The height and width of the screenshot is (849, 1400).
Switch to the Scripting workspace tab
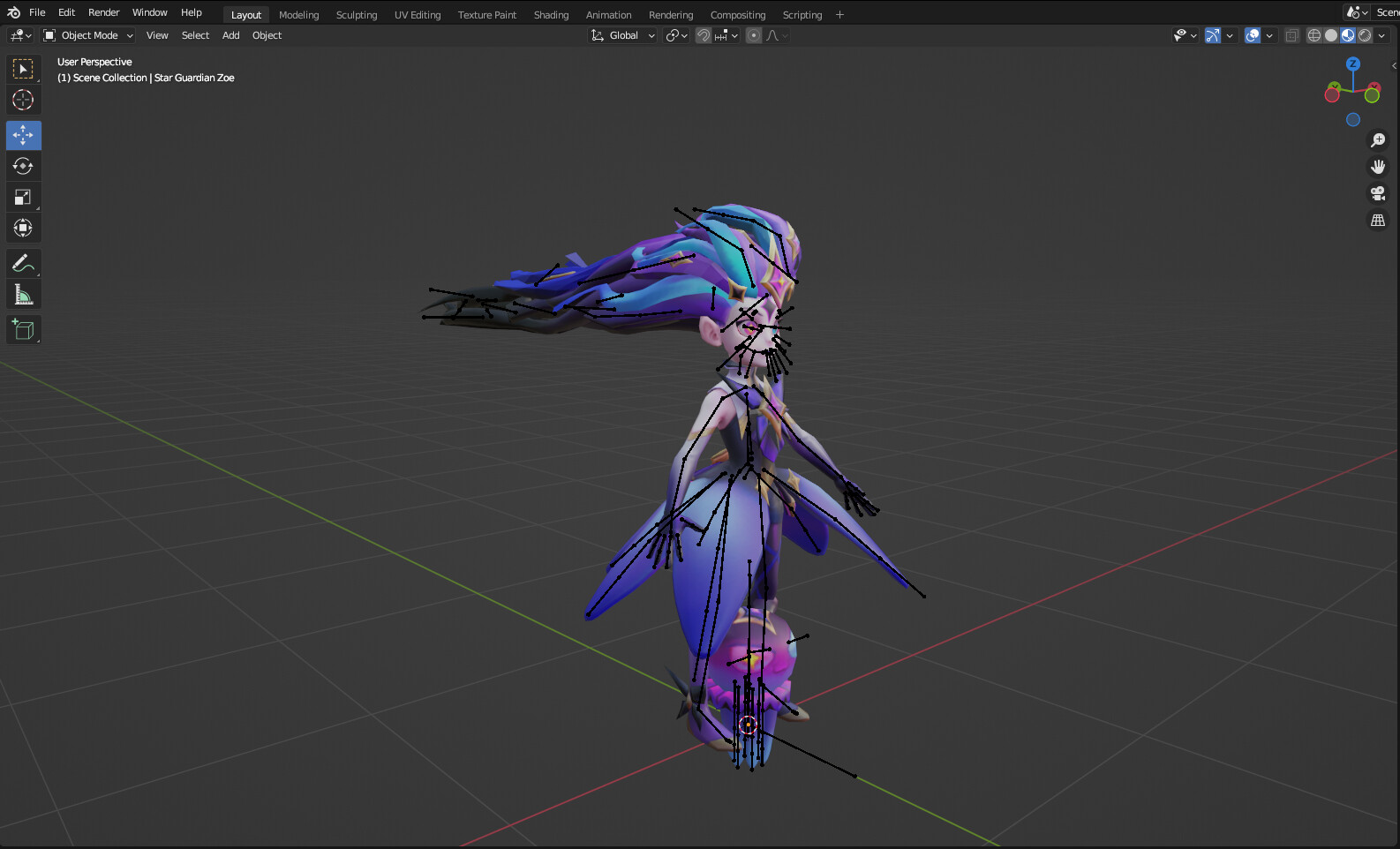802,15
